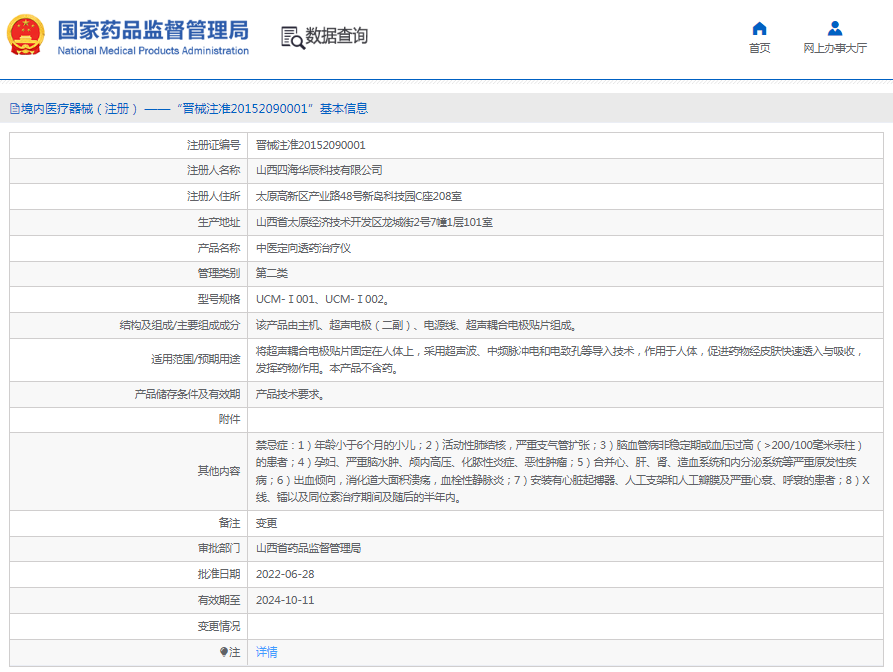Open the 网上办事大厅 navigation label
The width and height of the screenshot is (893, 672).
pos(835,48)
